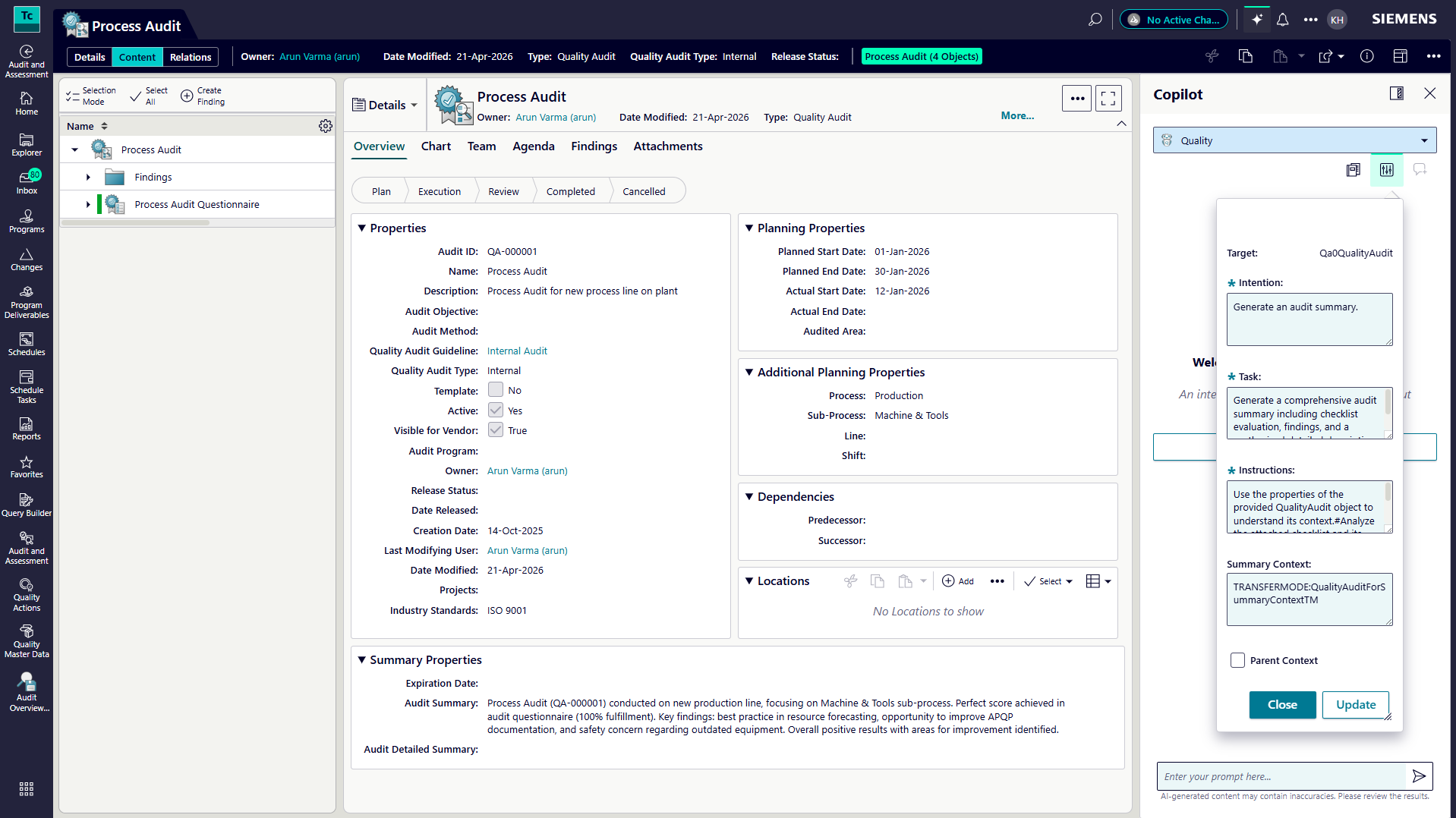Open the app launcher grid icon

[x=27, y=789]
